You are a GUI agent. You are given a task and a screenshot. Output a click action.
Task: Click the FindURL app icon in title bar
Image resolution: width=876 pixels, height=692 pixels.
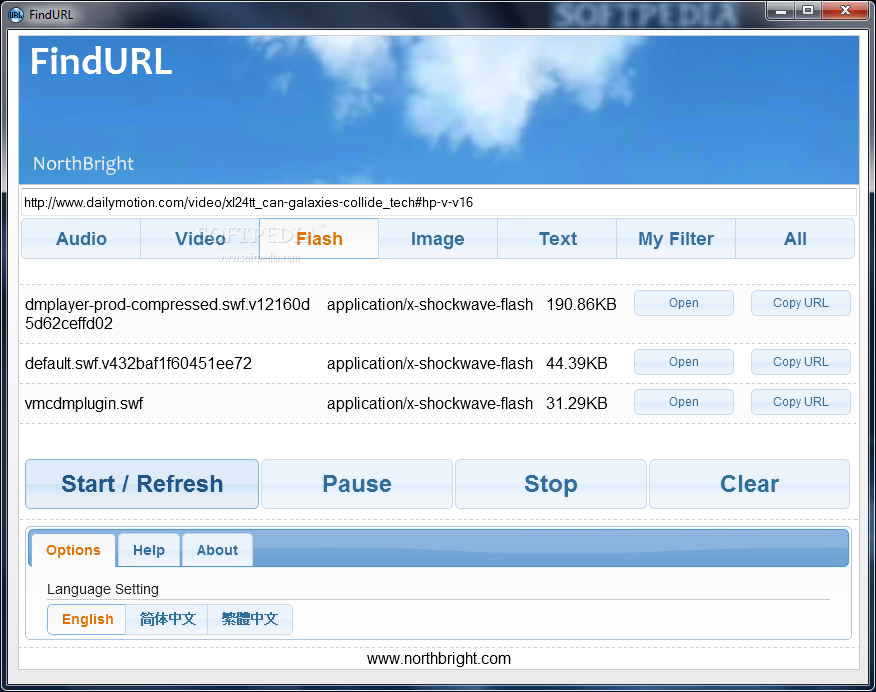pos(16,15)
